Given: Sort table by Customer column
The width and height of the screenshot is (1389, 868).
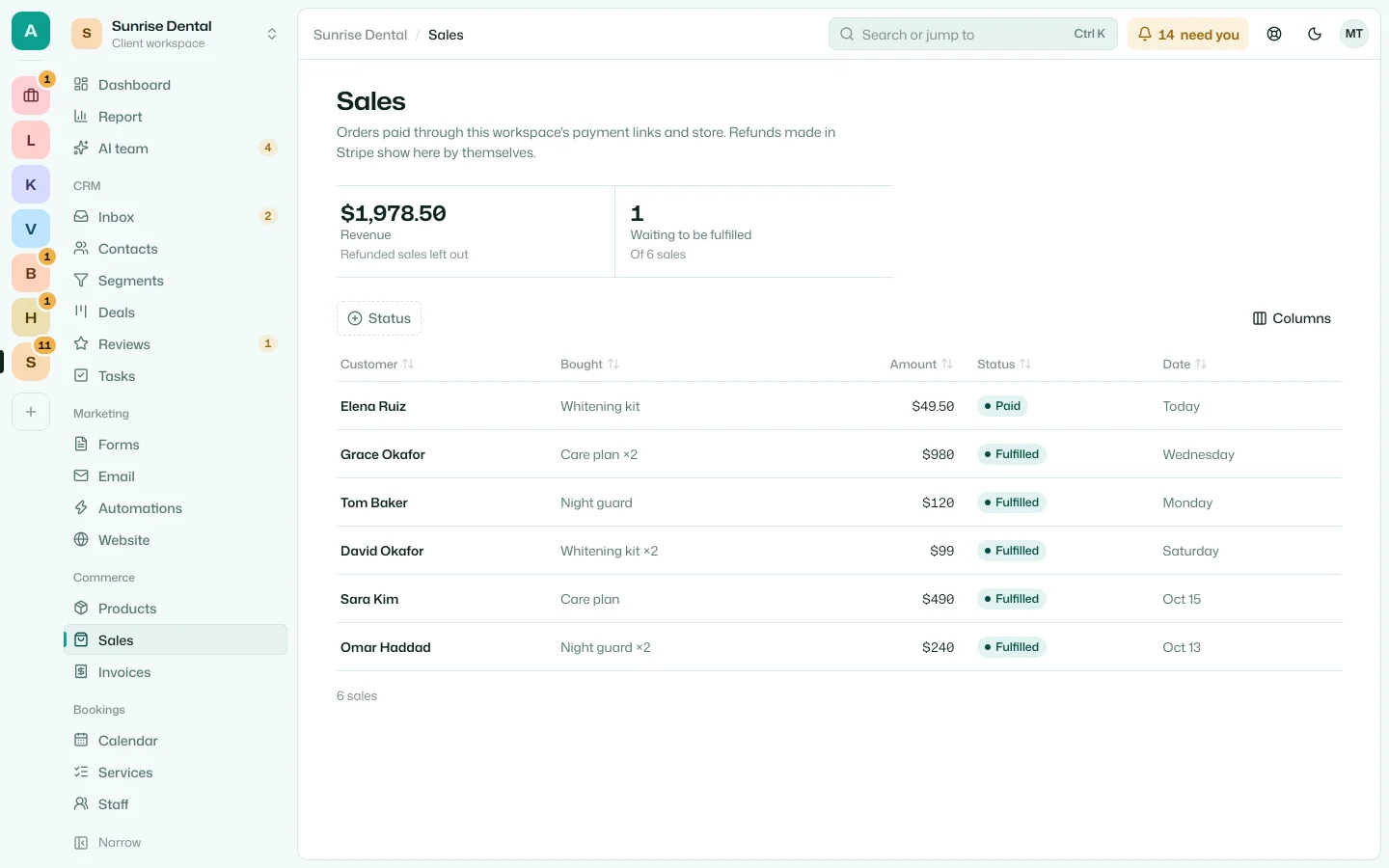Looking at the screenshot, I should click(377, 364).
